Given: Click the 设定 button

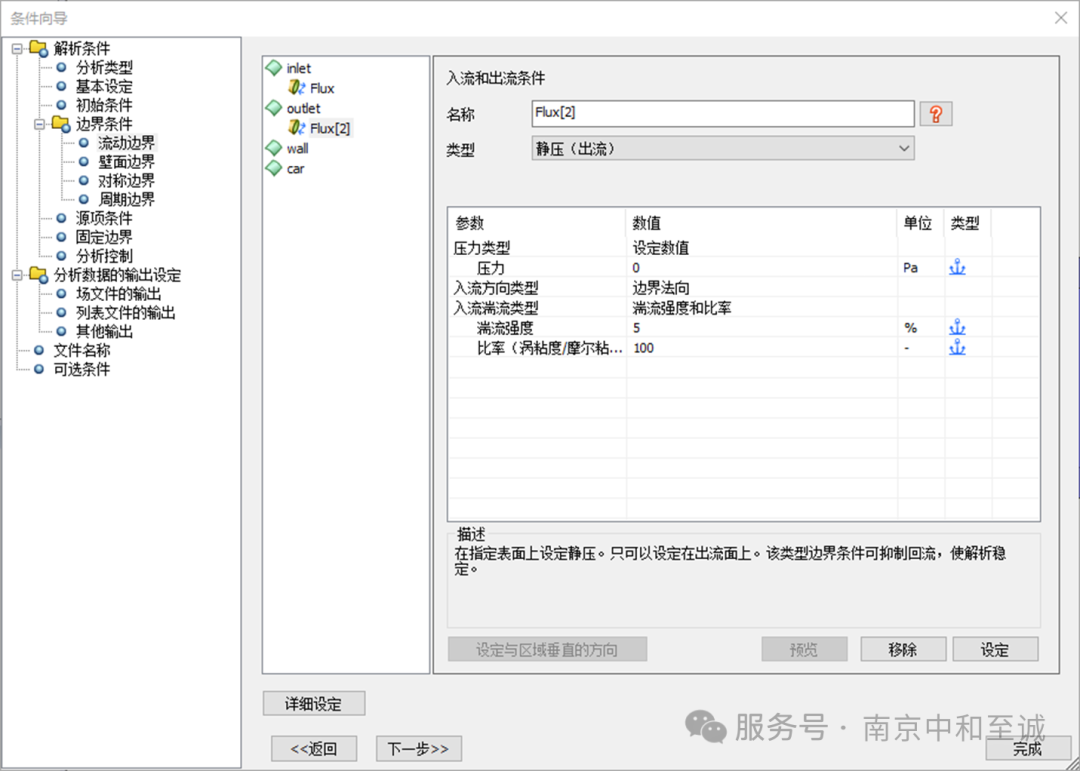Looking at the screenshot, I should 995,649.
